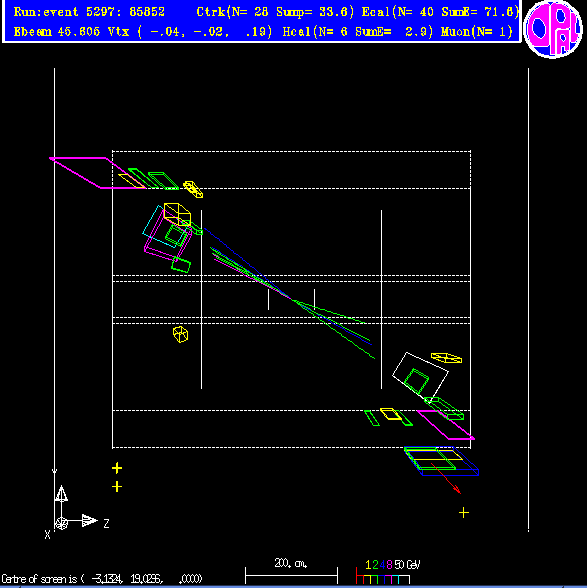Select the large magenta parallelogram top left

tap(97, 173)
